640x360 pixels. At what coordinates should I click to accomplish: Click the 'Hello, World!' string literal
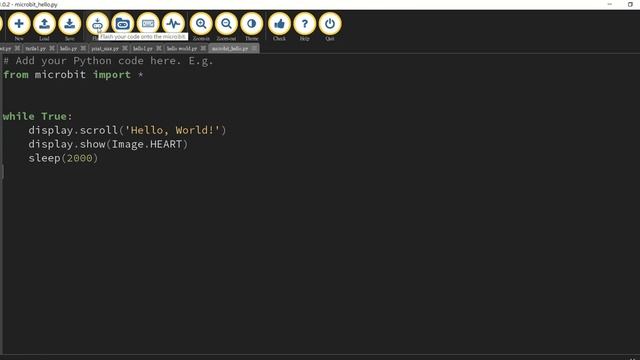(x=172, y=131)
